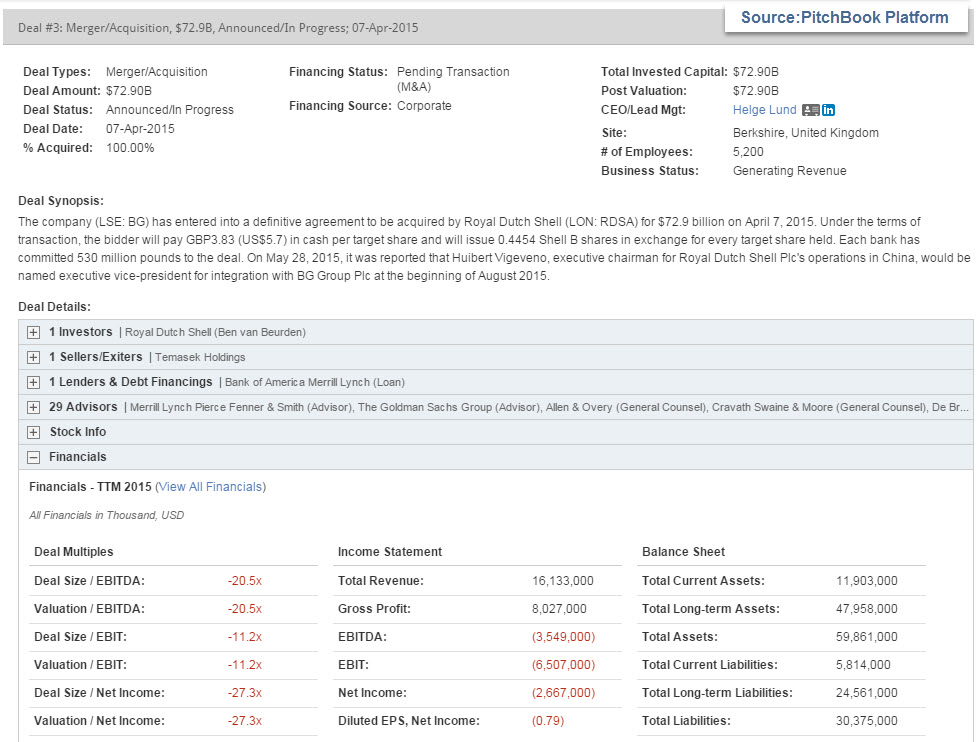Select the Total Long-term Liabilities value 24,561,000
Screen dimensions: 980x742
(x=866, y=693)
